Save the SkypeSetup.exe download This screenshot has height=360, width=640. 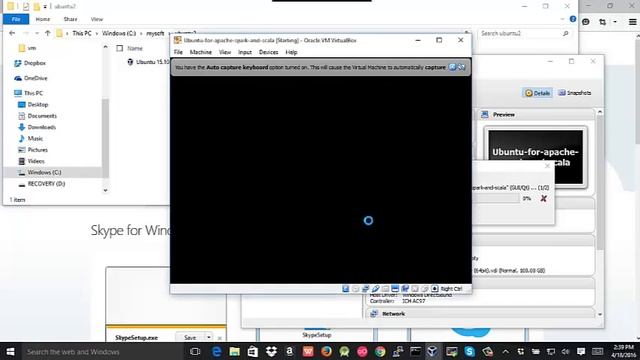tap(190, 338)
